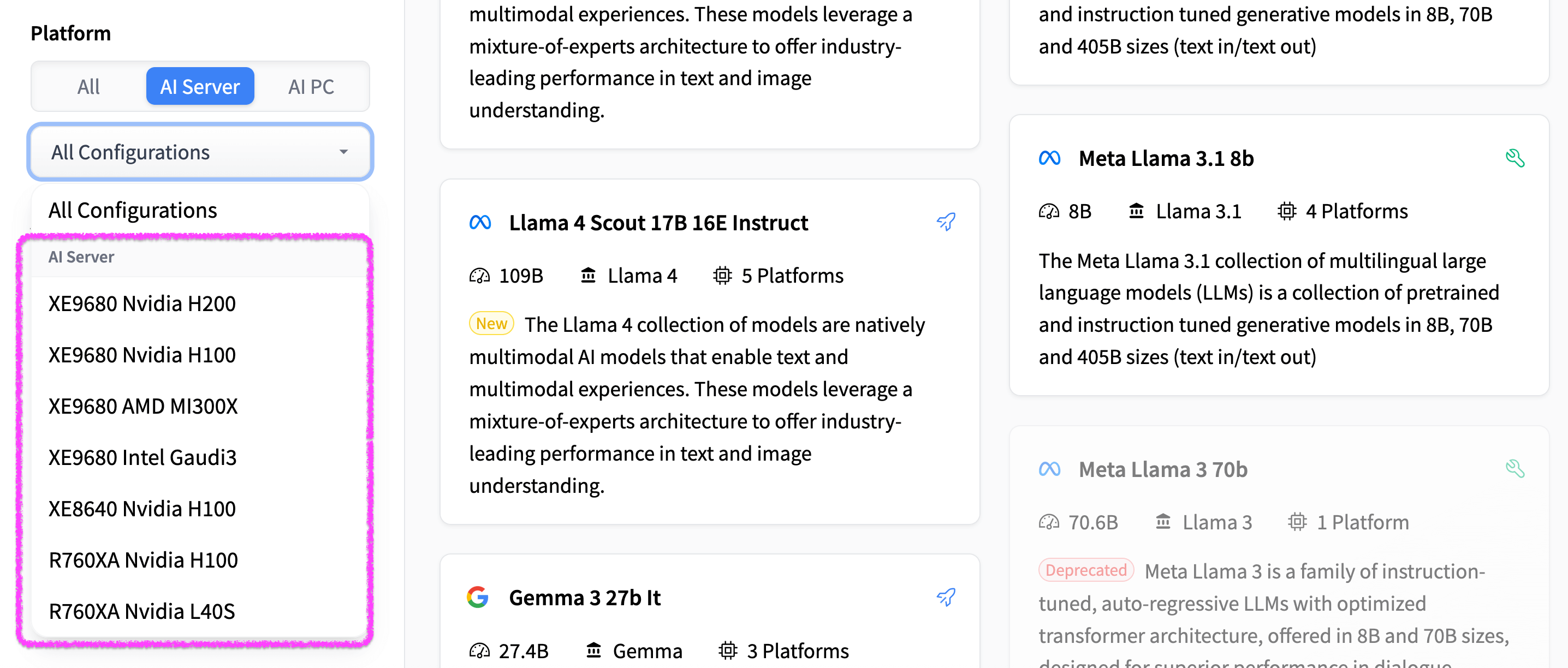Switch platform filter to AI PC
1568x668 pixels.
click(311, 86)
